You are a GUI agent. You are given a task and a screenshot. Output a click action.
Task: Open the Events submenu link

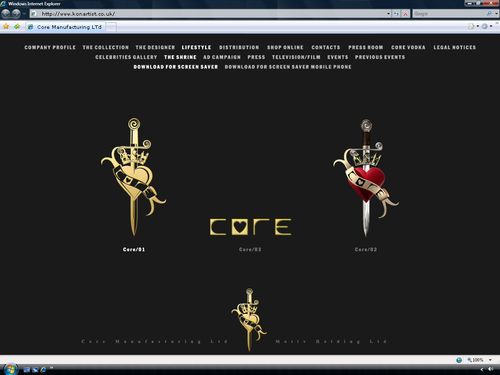click(338, 57)
